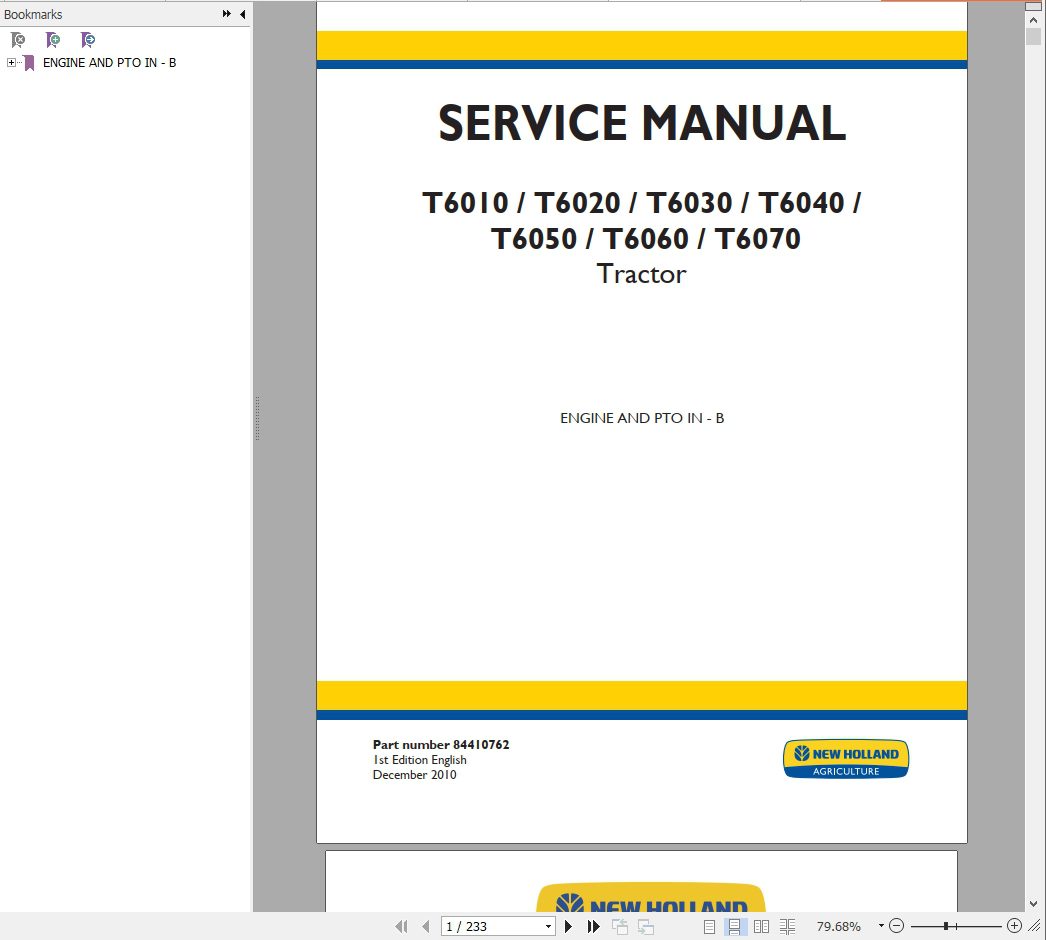Click the delete bookmark icon
The height and width of the screenshot is (940, 1046).
click(x=18, y=40)
